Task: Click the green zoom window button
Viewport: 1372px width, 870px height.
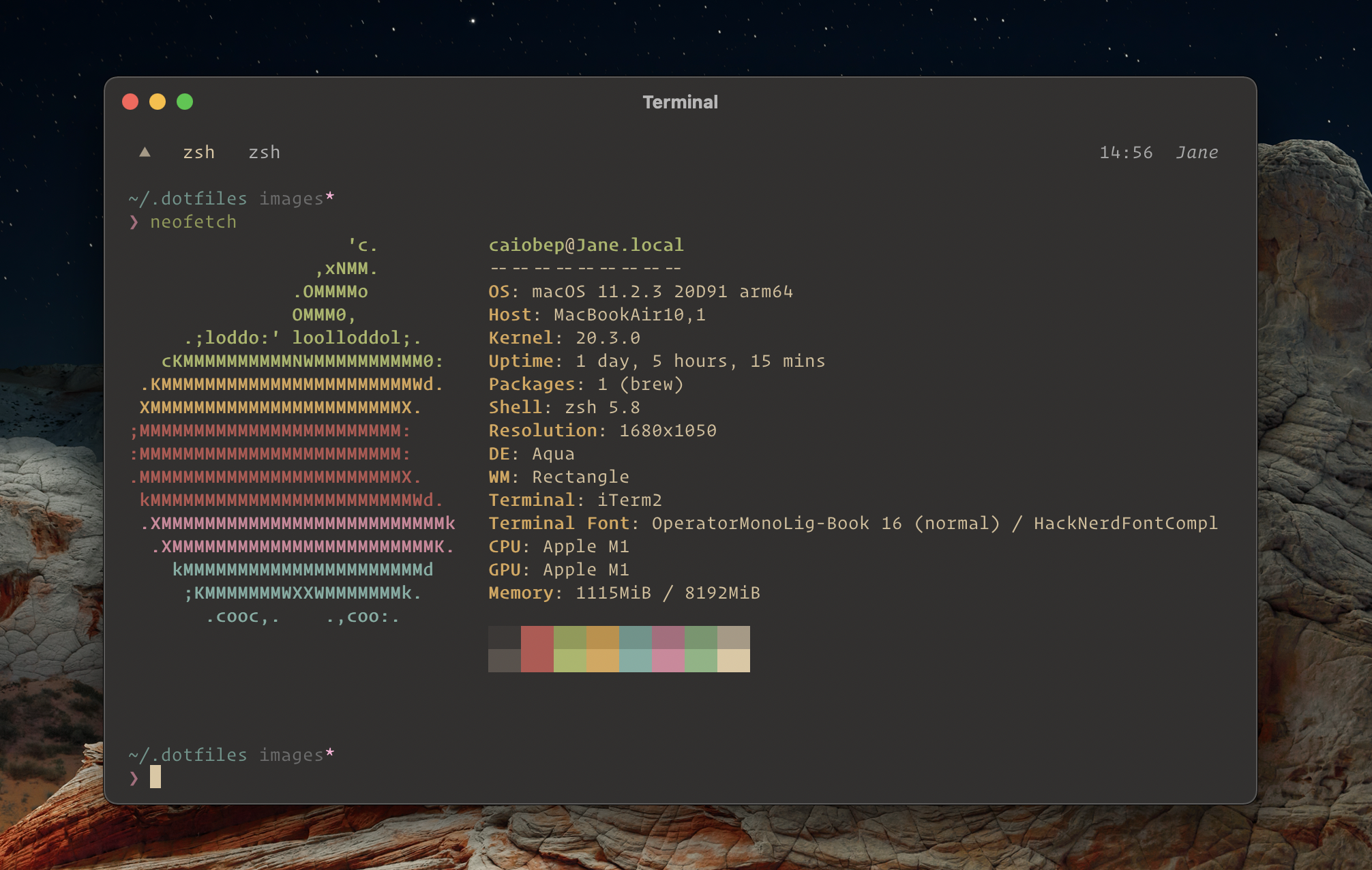Action: point(185,102)
